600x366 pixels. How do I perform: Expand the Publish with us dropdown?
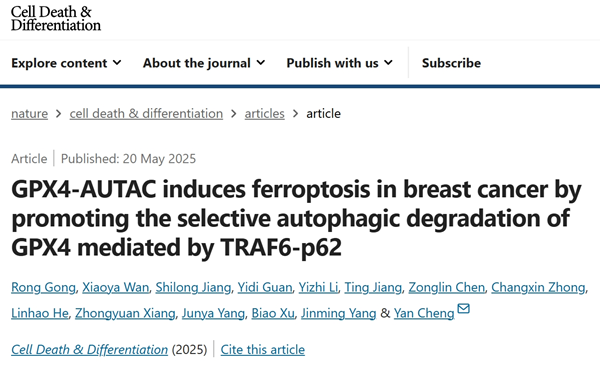pyautogui.click(x=339, y=63)
